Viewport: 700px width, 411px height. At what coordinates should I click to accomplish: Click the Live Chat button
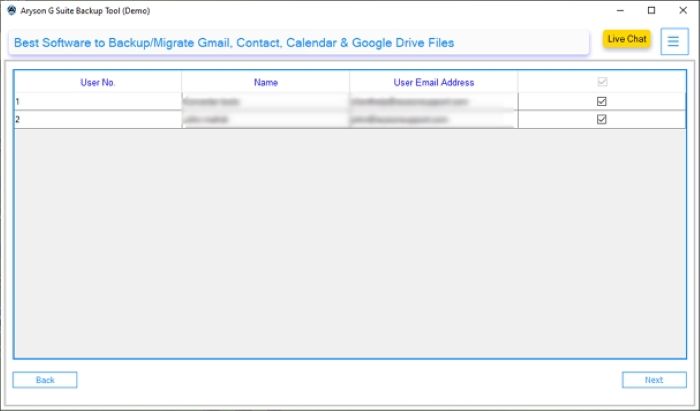[627, 39]
